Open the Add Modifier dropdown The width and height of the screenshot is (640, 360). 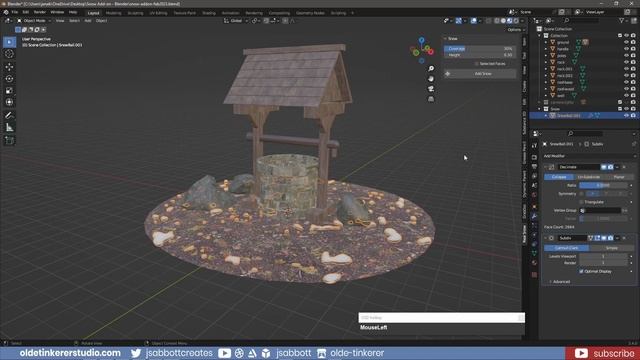coord(589,156)
